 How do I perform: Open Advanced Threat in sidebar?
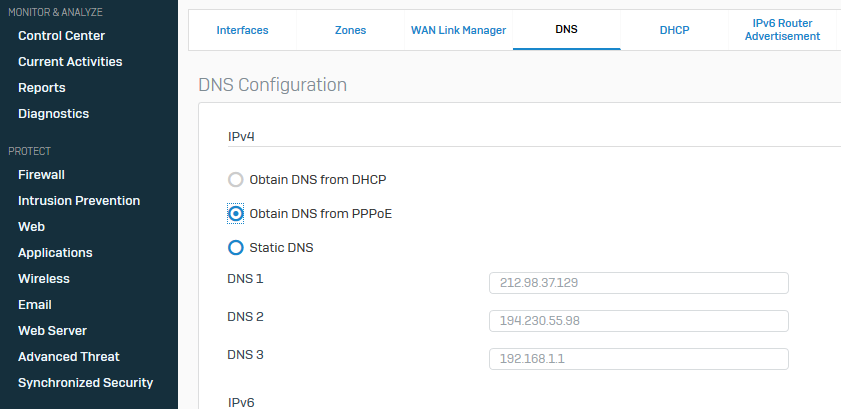68,357
